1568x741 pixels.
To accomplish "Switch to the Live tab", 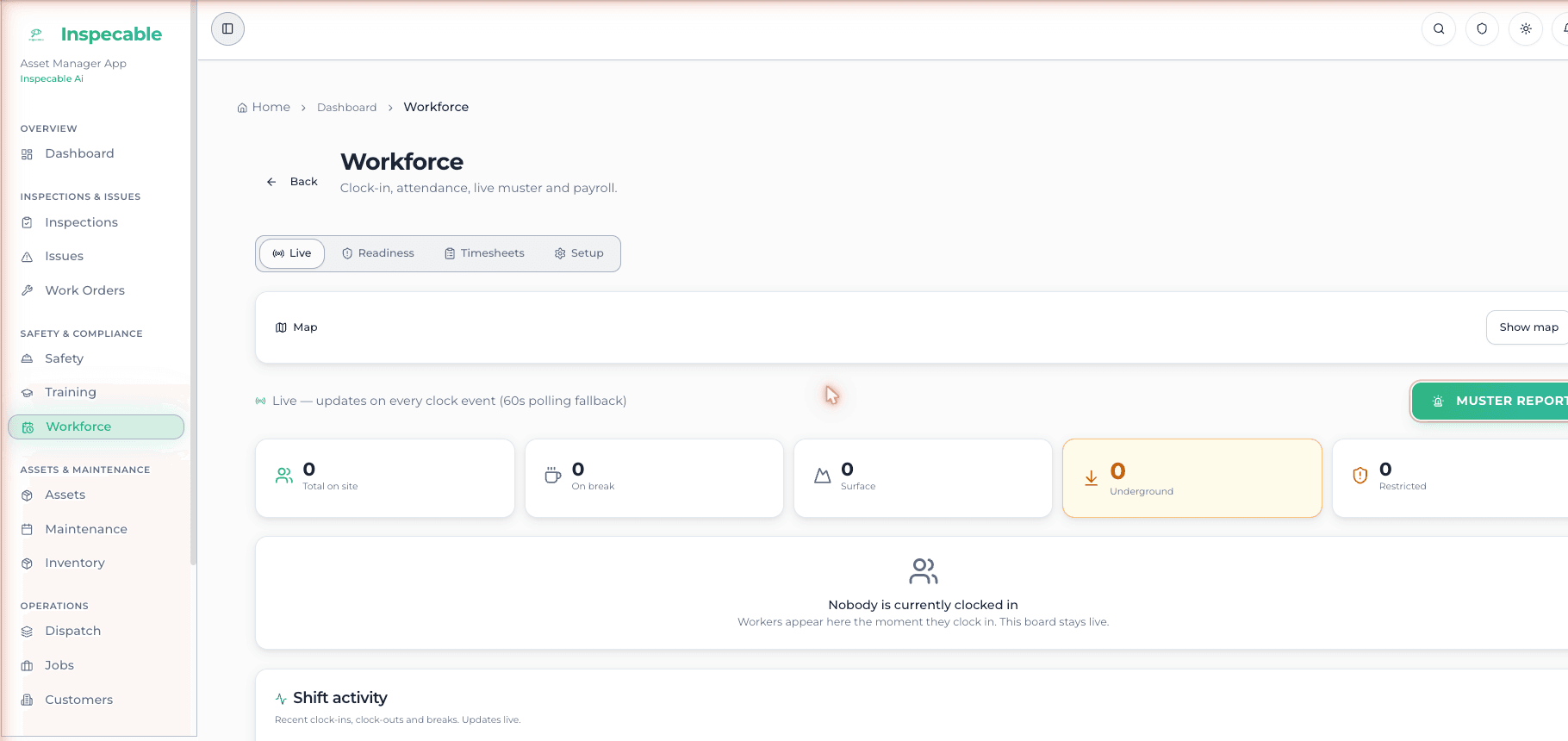I will point(292,253).
